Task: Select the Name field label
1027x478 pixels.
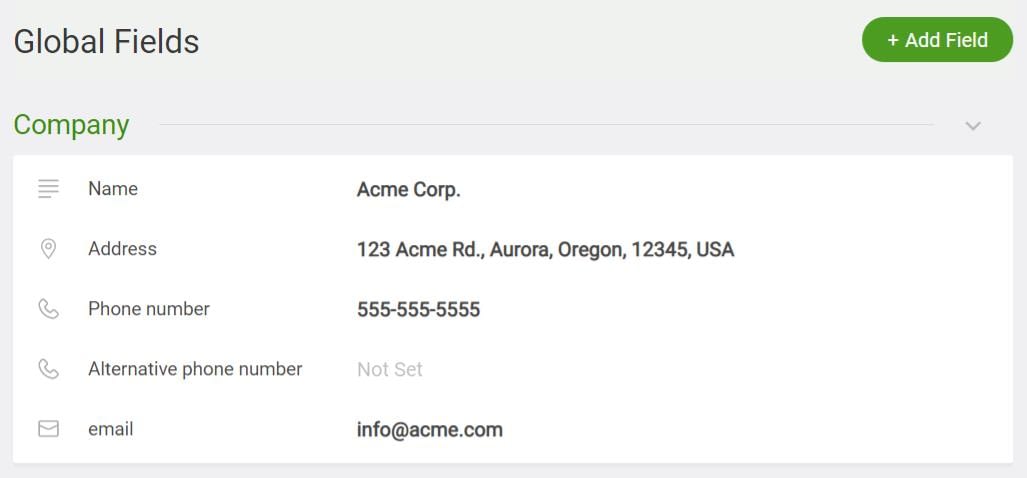Action: click(x=113, y=189)
